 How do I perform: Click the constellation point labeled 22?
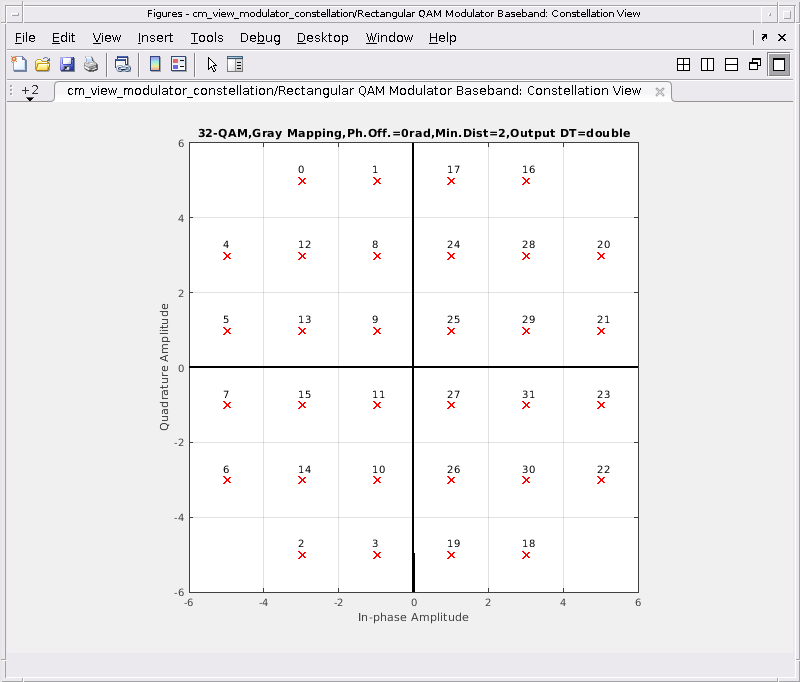pyautogui.click(x=601, y=480)
